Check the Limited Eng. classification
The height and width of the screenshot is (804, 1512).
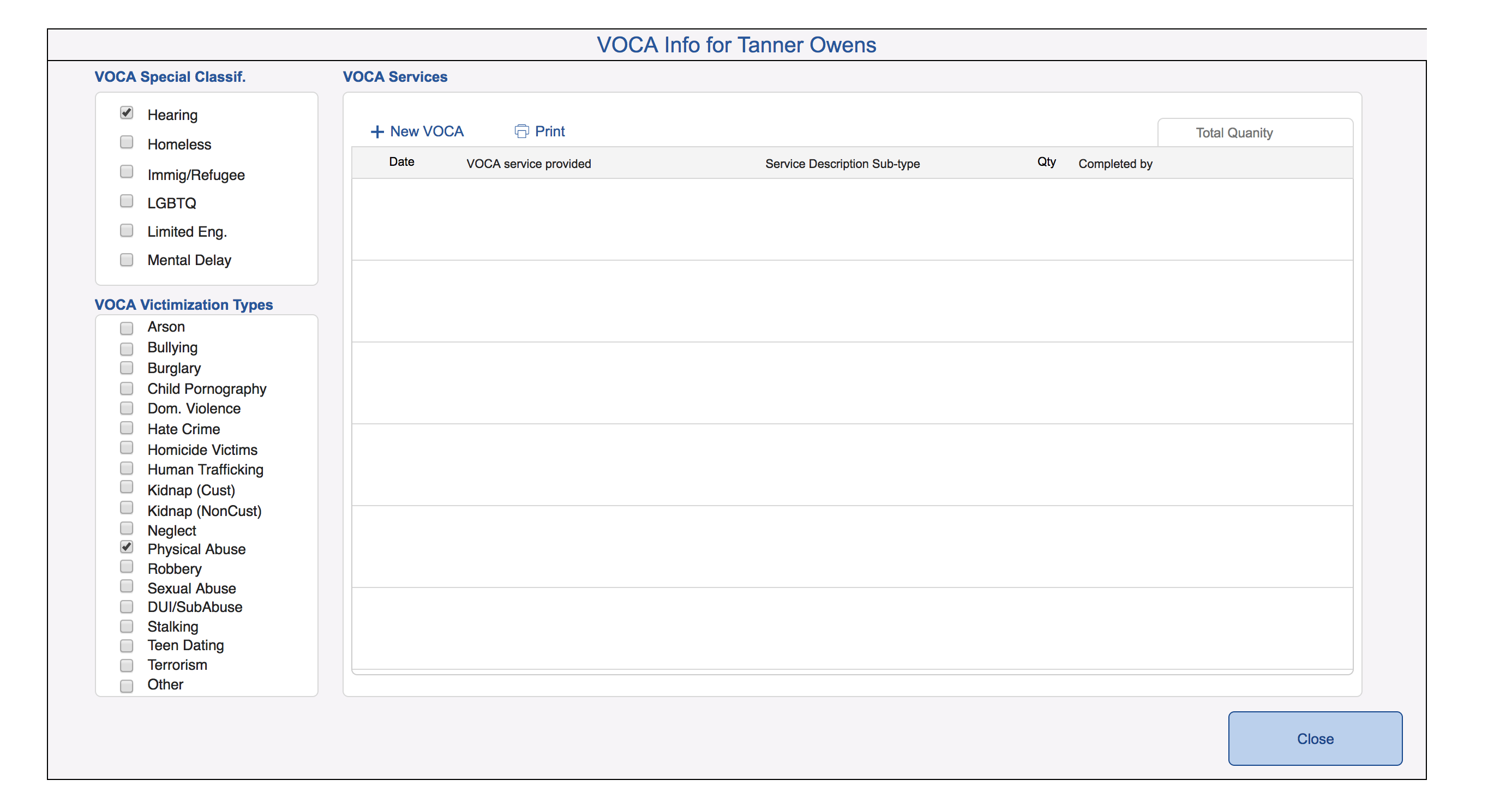tap(126, 230)
